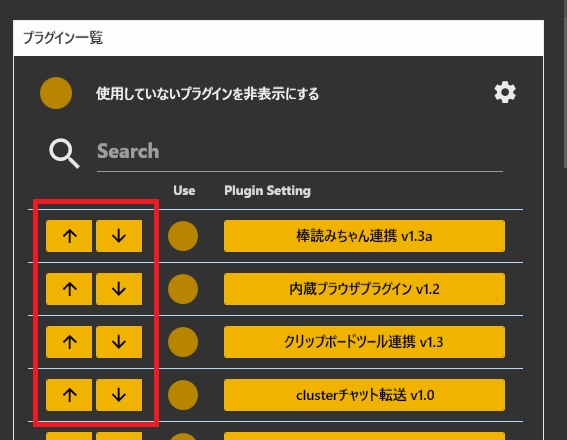
Task: Toggle Use for クリップボードツール連携 v1.3
Action: pos(183,342)
